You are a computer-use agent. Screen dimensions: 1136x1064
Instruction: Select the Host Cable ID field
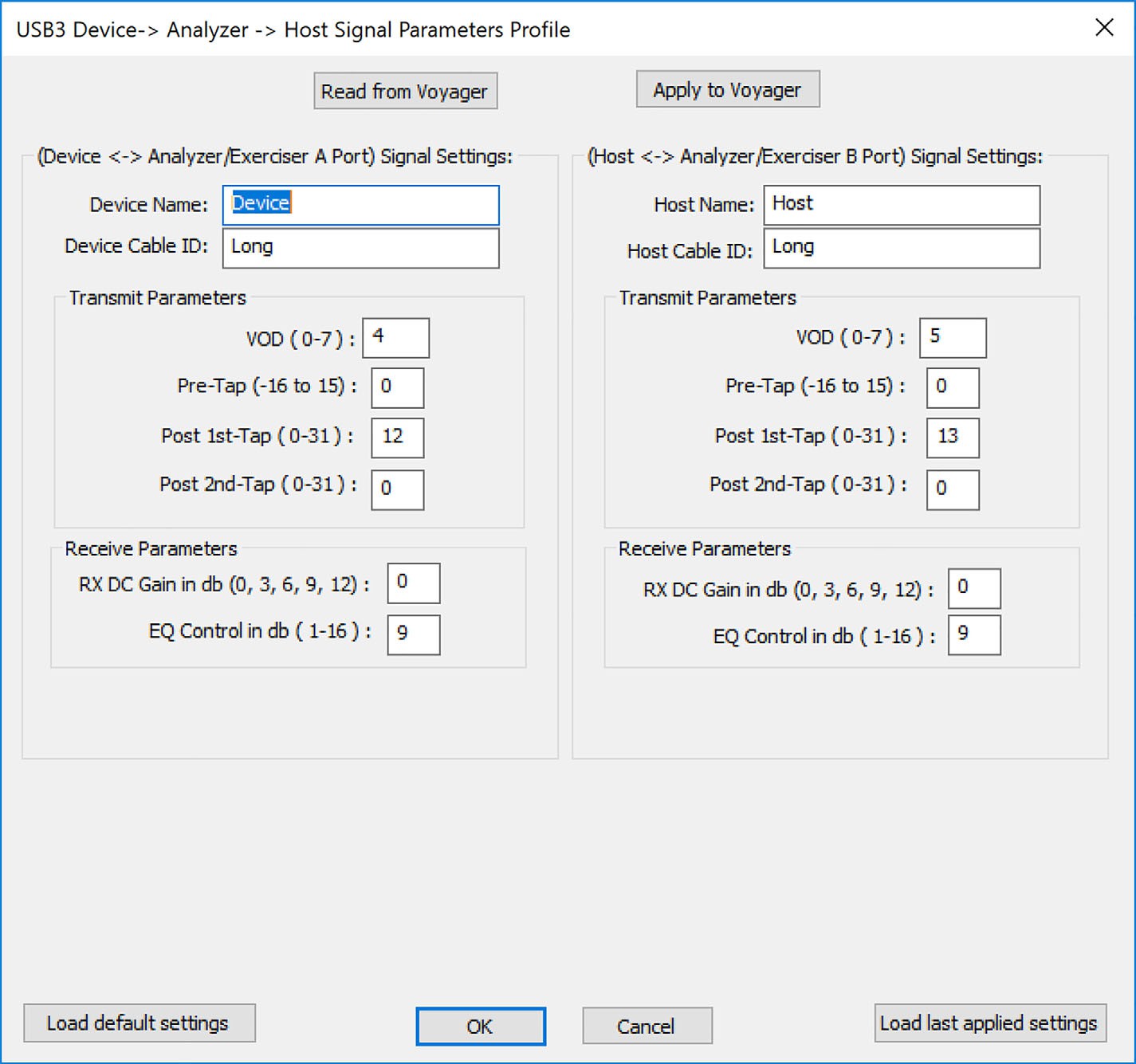tap(902, 248)
